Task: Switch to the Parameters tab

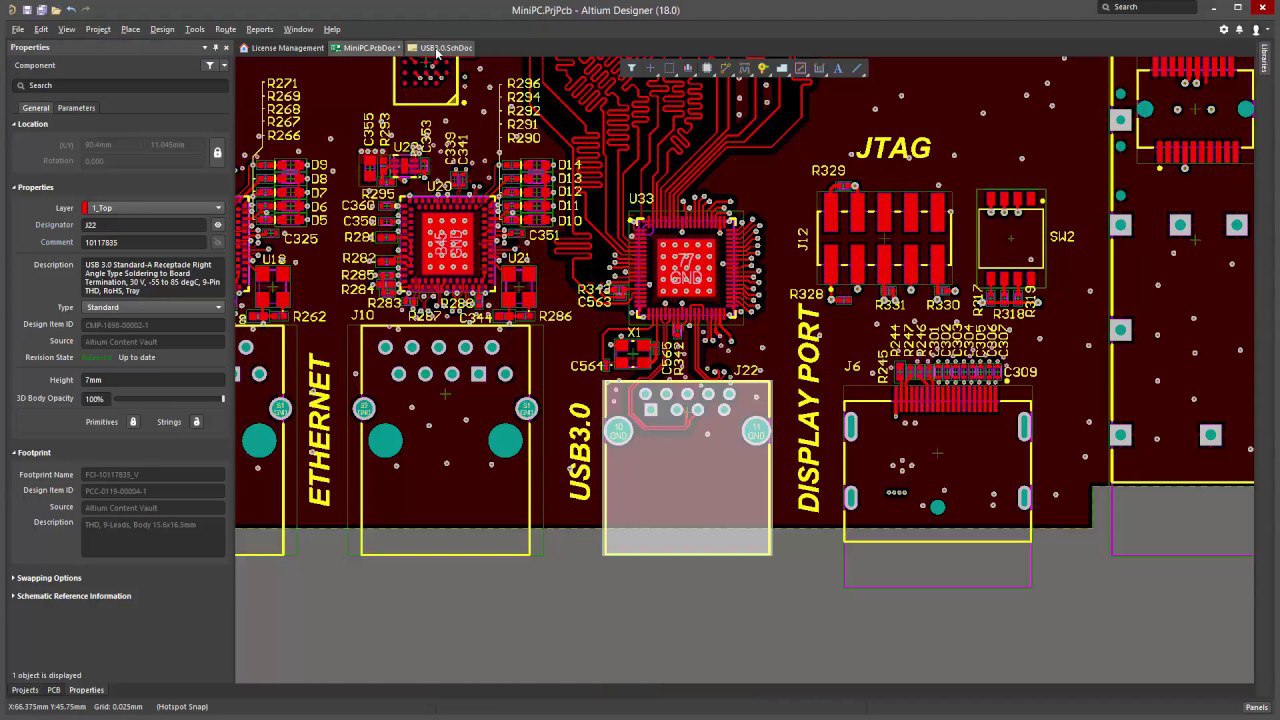Action: 76,108
